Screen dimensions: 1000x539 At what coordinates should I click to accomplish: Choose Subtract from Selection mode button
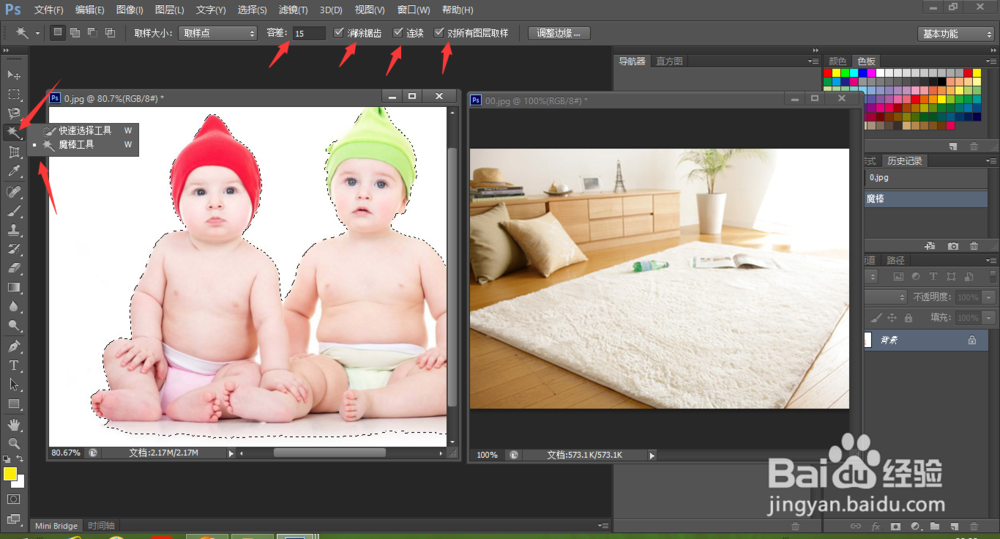point(92,33)
